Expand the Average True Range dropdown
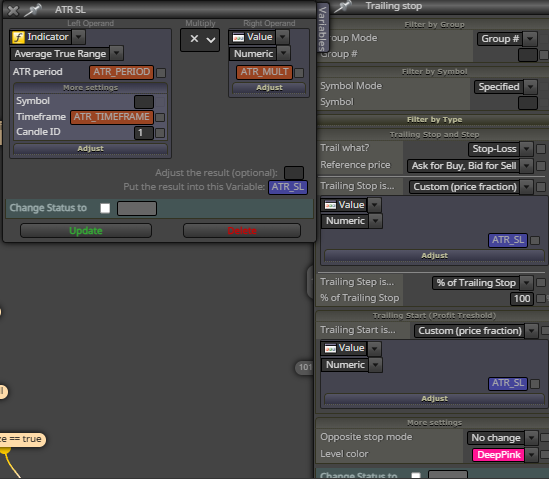 tap(117, 54)
